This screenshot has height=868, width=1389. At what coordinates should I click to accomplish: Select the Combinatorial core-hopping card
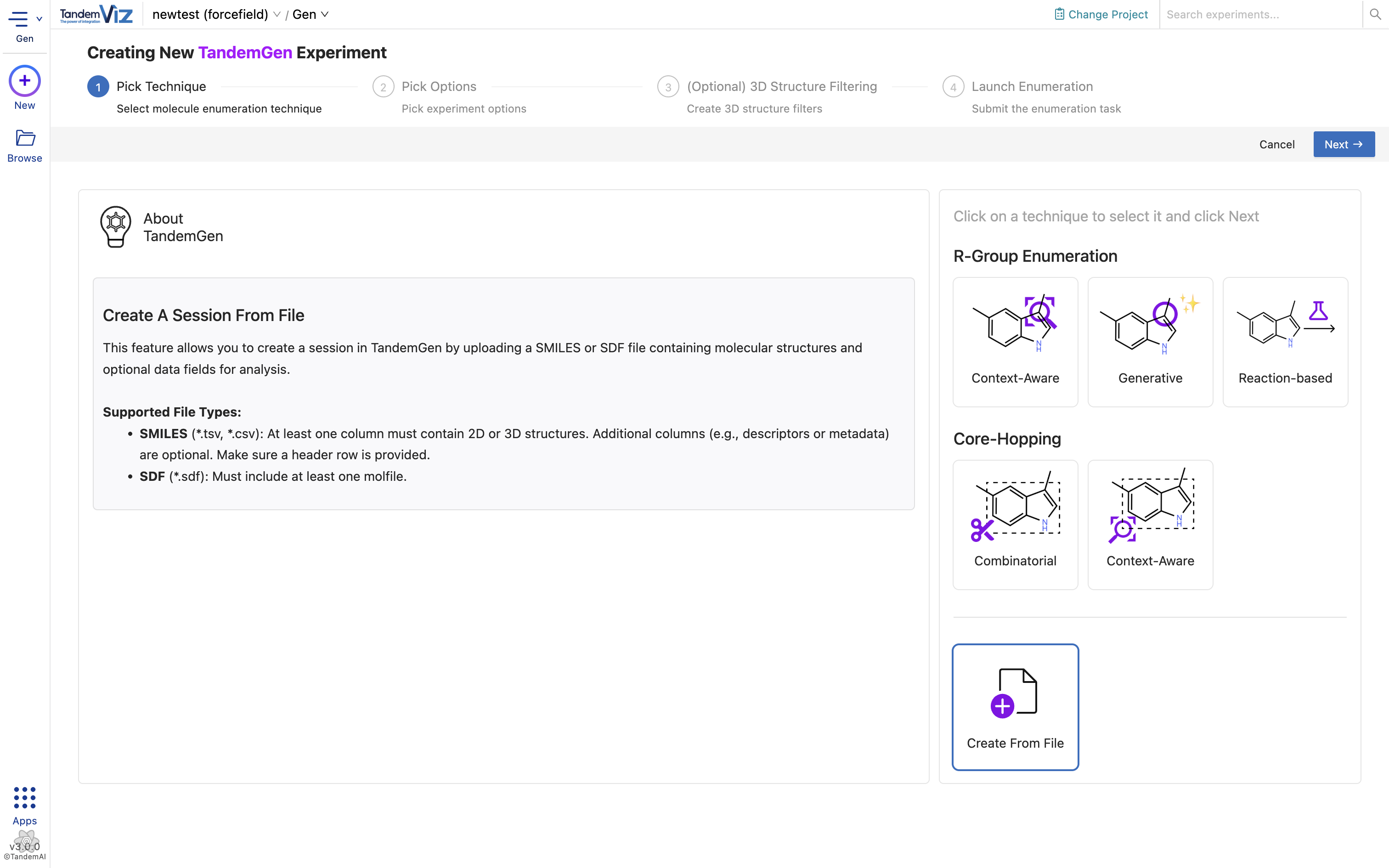point(1015,524)
